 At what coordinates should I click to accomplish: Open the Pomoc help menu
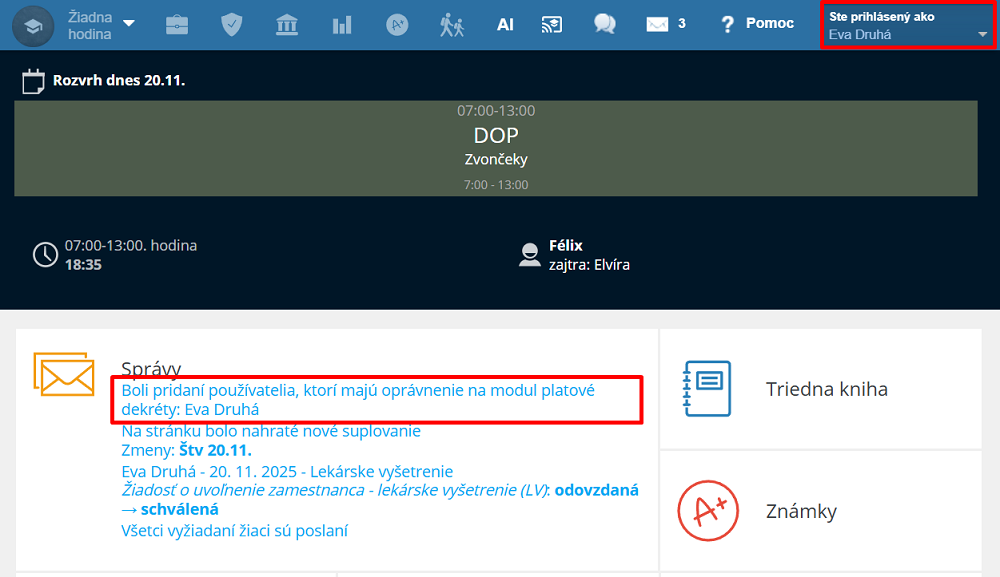[757, 24]
